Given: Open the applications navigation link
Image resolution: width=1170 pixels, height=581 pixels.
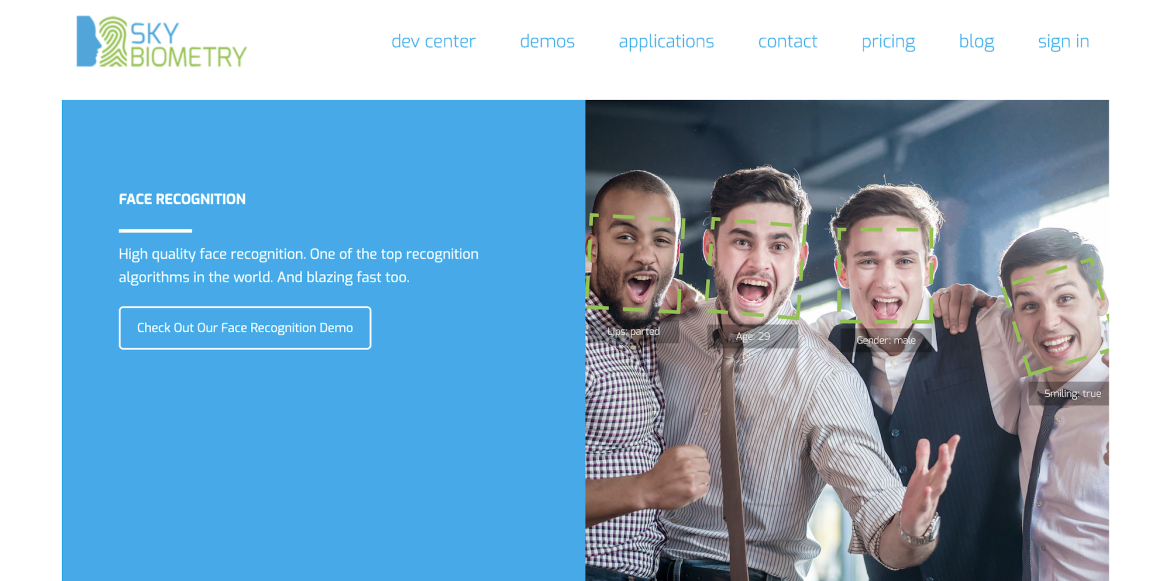Looking at the screenshot, I should tap(666, 43).
